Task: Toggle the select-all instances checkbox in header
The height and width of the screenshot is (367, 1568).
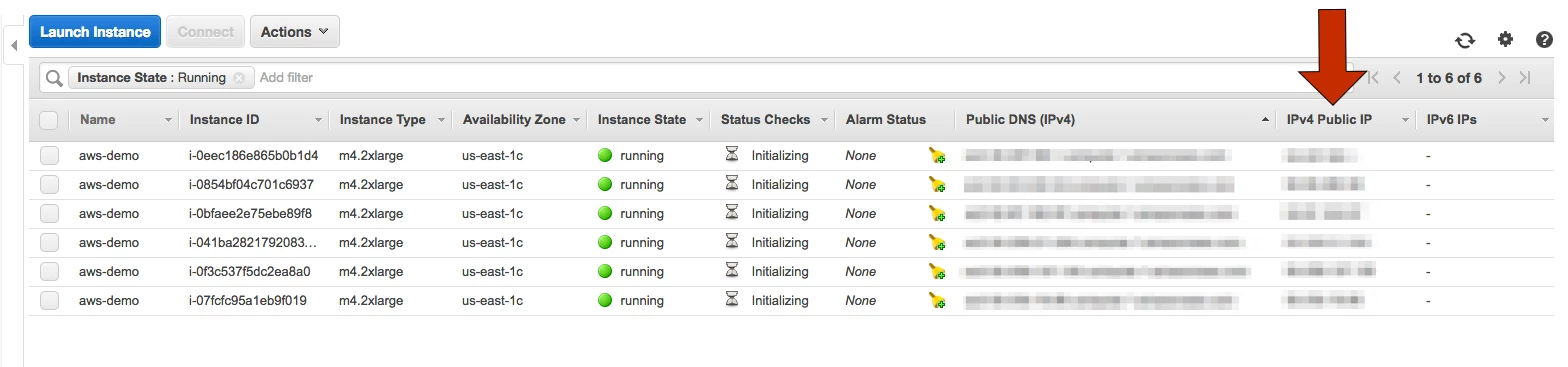Action: pyautogui.click(x=49, y=120)
